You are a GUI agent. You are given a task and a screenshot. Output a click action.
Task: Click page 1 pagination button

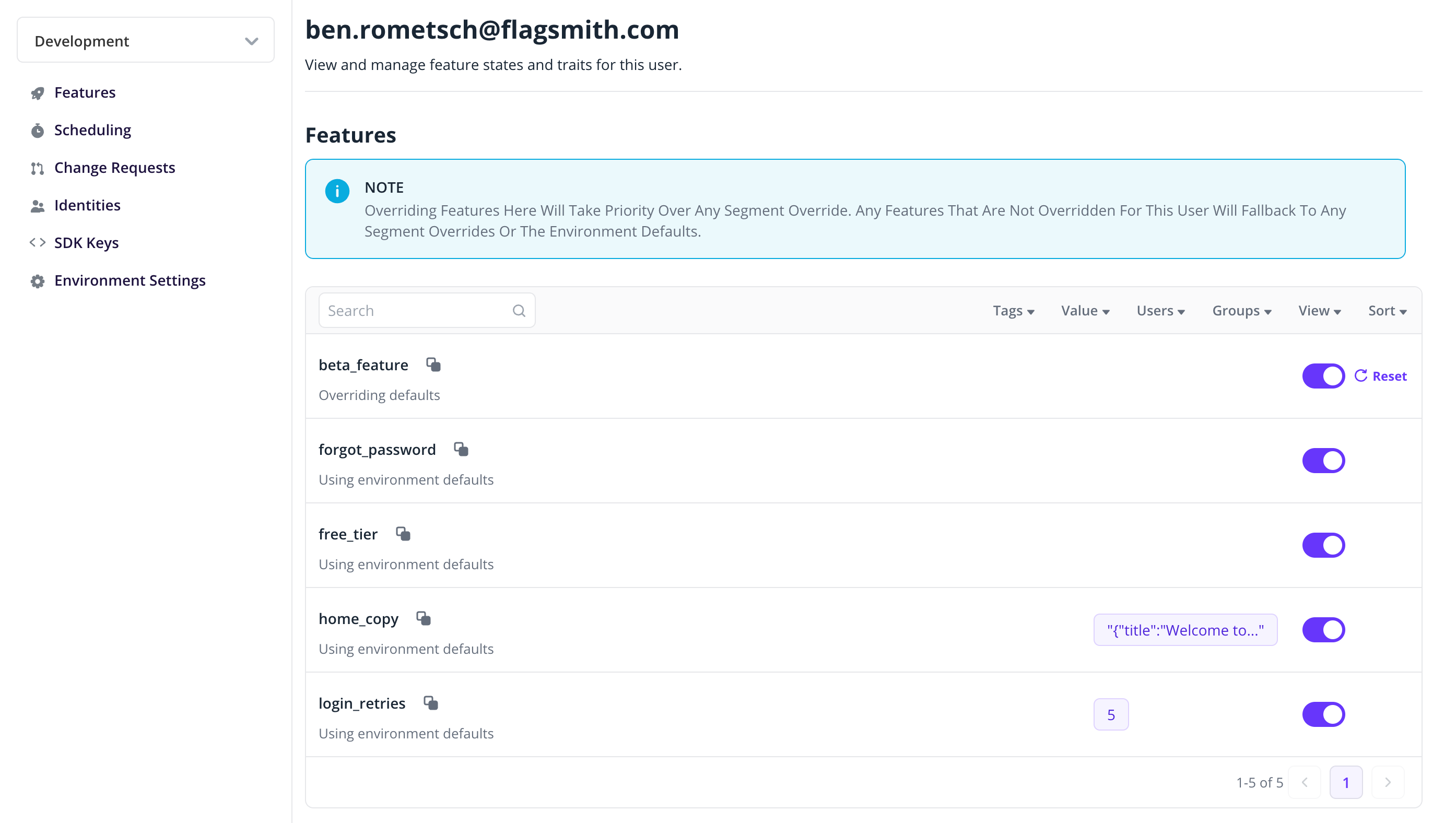click(x=1346, y=782)
